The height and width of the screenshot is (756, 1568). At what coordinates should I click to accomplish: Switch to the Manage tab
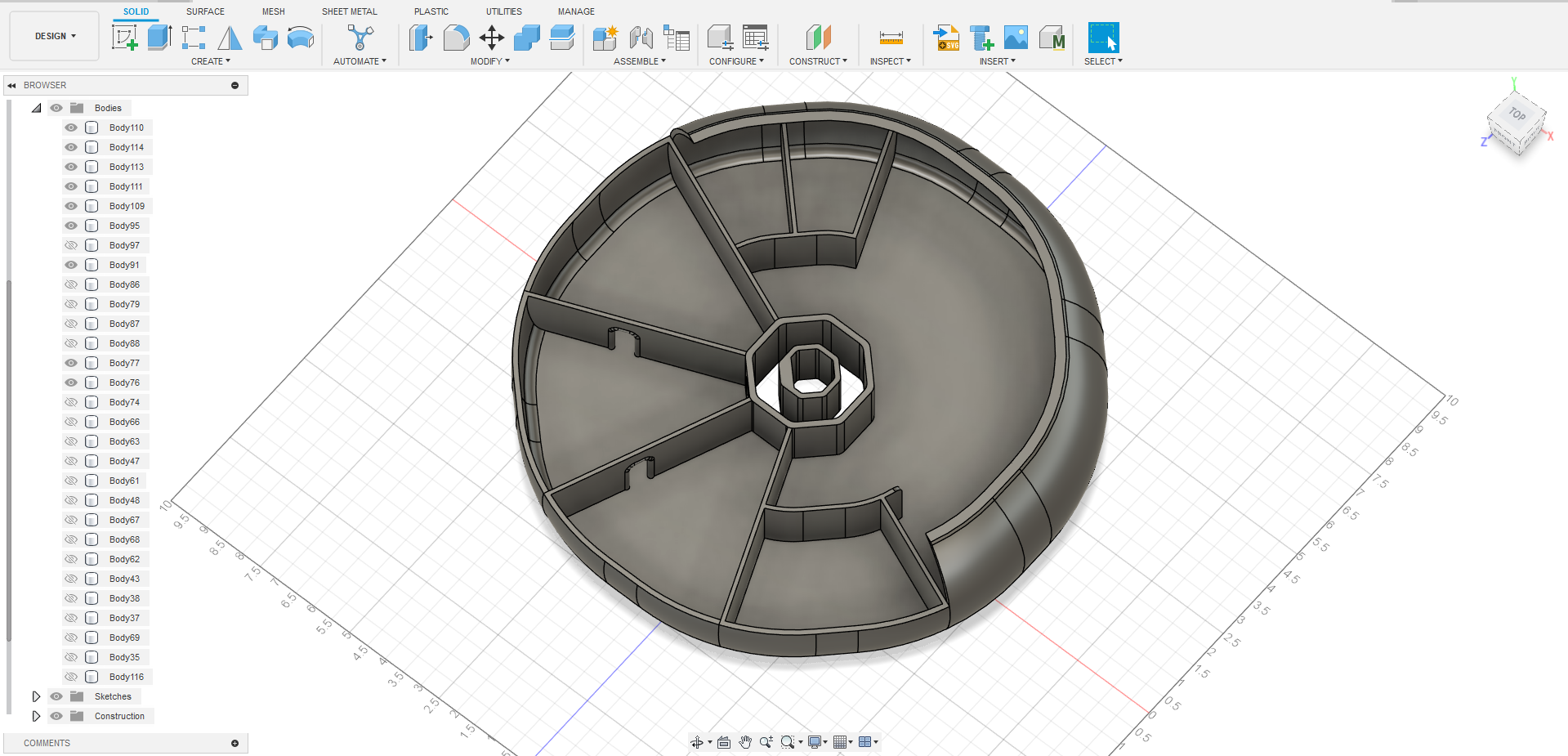click(x=576, y=11)
